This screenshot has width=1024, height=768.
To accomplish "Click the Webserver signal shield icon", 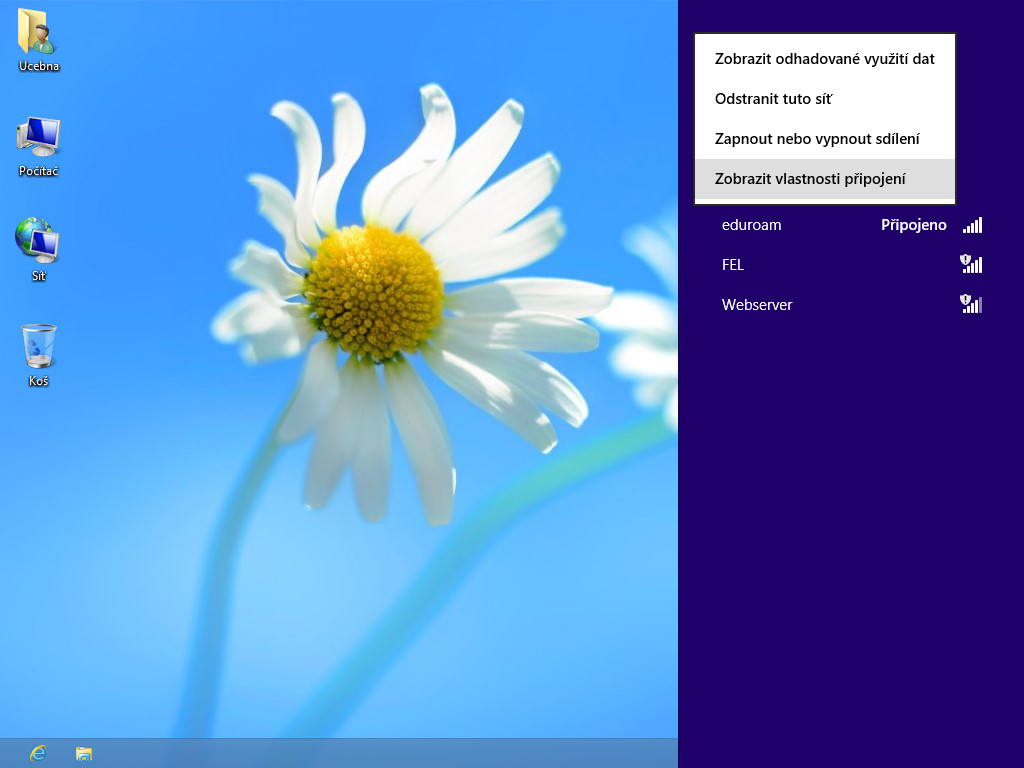I will click(x=971, y=304).
